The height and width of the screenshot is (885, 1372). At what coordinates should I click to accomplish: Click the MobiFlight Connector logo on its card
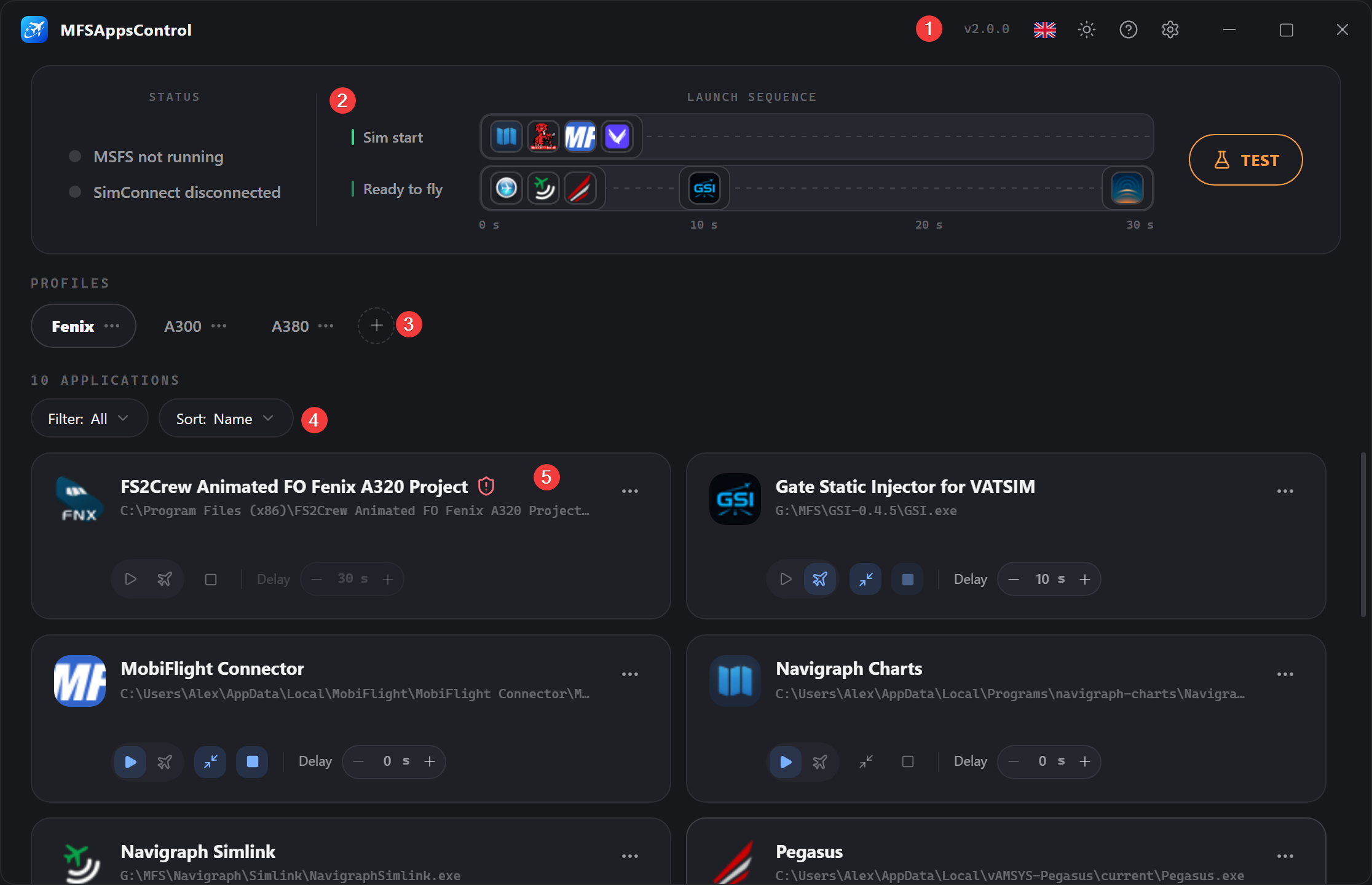[x=80, y=681]
